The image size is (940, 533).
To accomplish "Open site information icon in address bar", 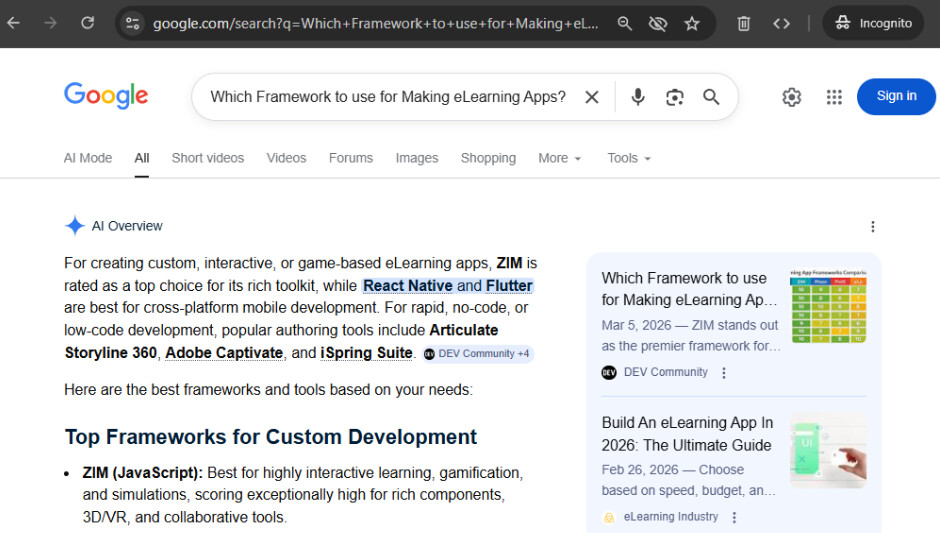I will pyautogui.click(x=133, y=23).
